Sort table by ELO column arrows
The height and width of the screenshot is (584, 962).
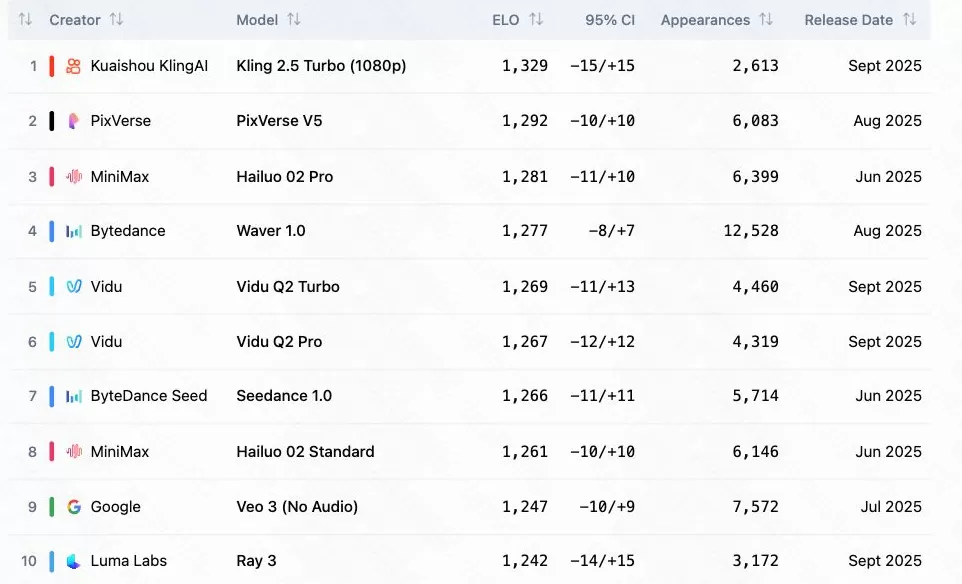coord(536,20)
